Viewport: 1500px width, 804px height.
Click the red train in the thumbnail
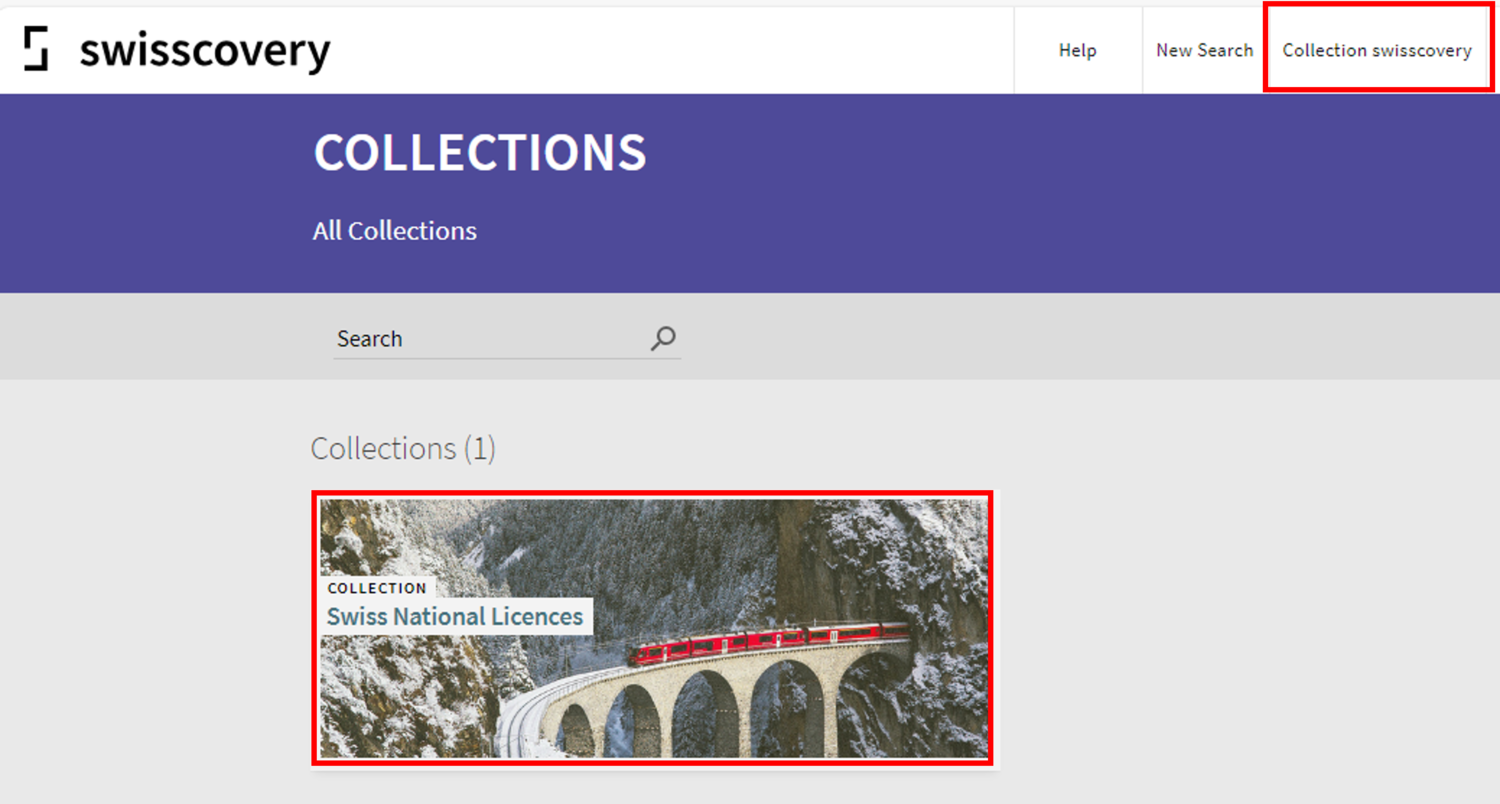click(770, 642)
